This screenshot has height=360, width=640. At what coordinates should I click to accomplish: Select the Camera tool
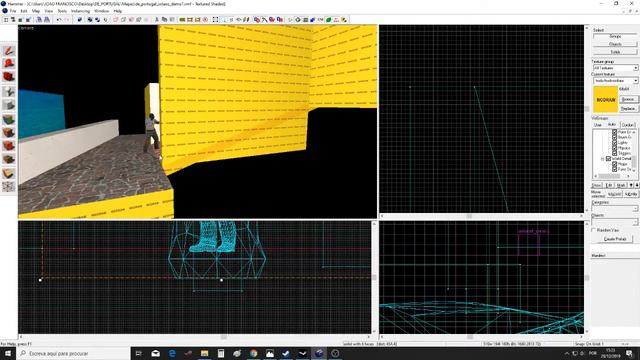9,77
